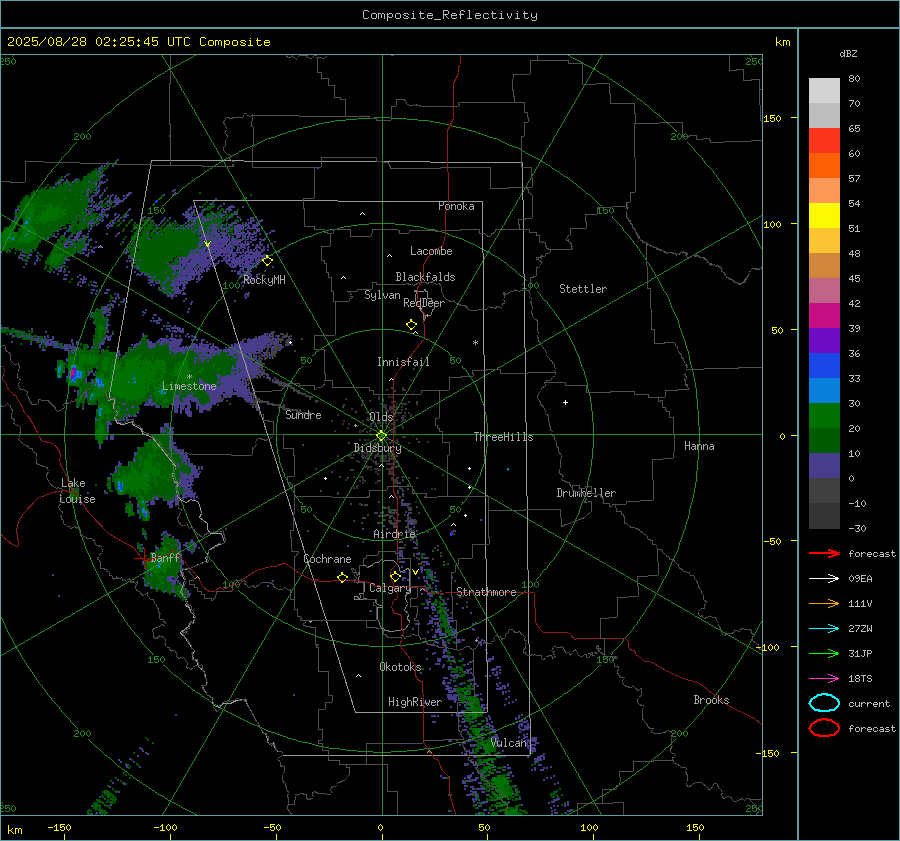Click the Didsbury town label

point(377,448)
